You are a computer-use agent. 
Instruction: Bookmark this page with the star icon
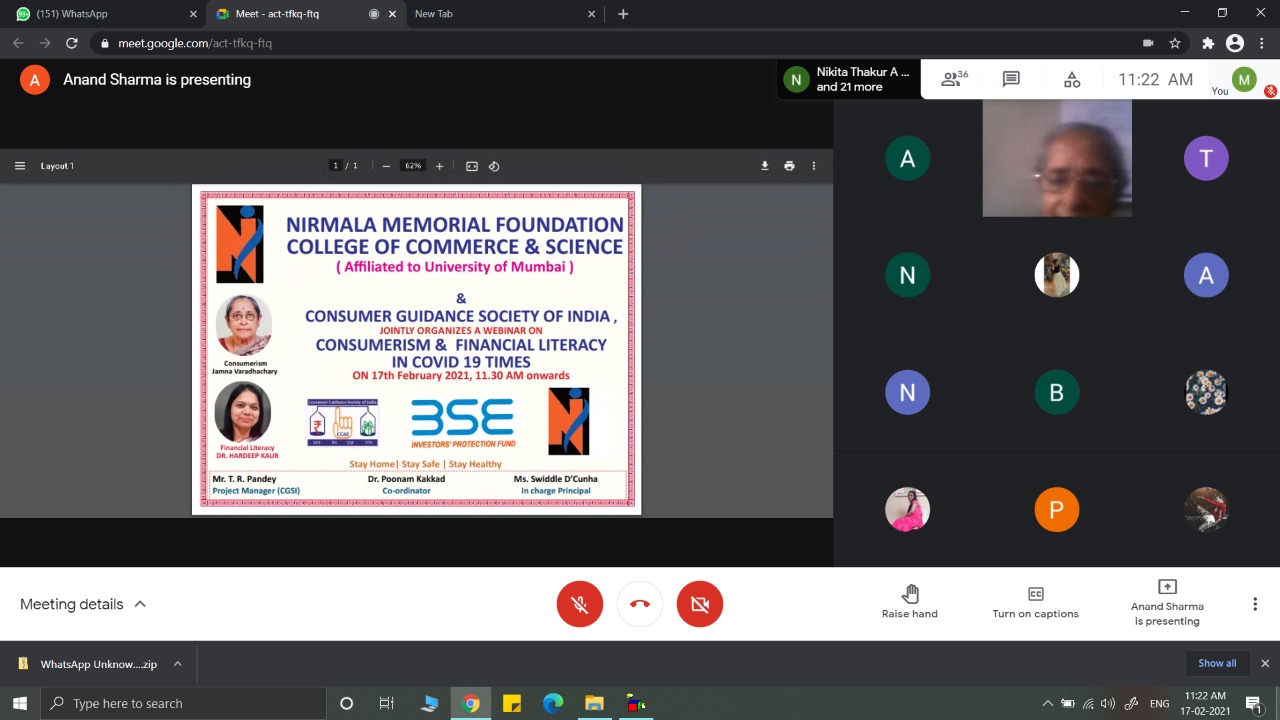(x=1175, y=43)
